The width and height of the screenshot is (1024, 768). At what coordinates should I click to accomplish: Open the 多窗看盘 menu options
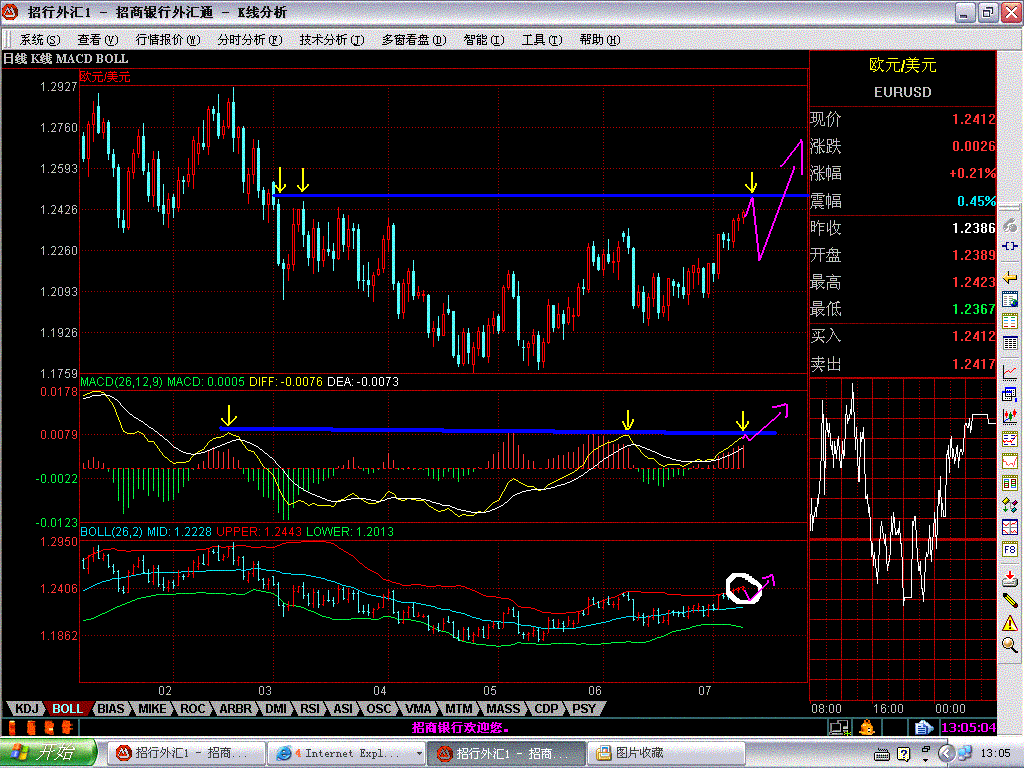[410, 40]
